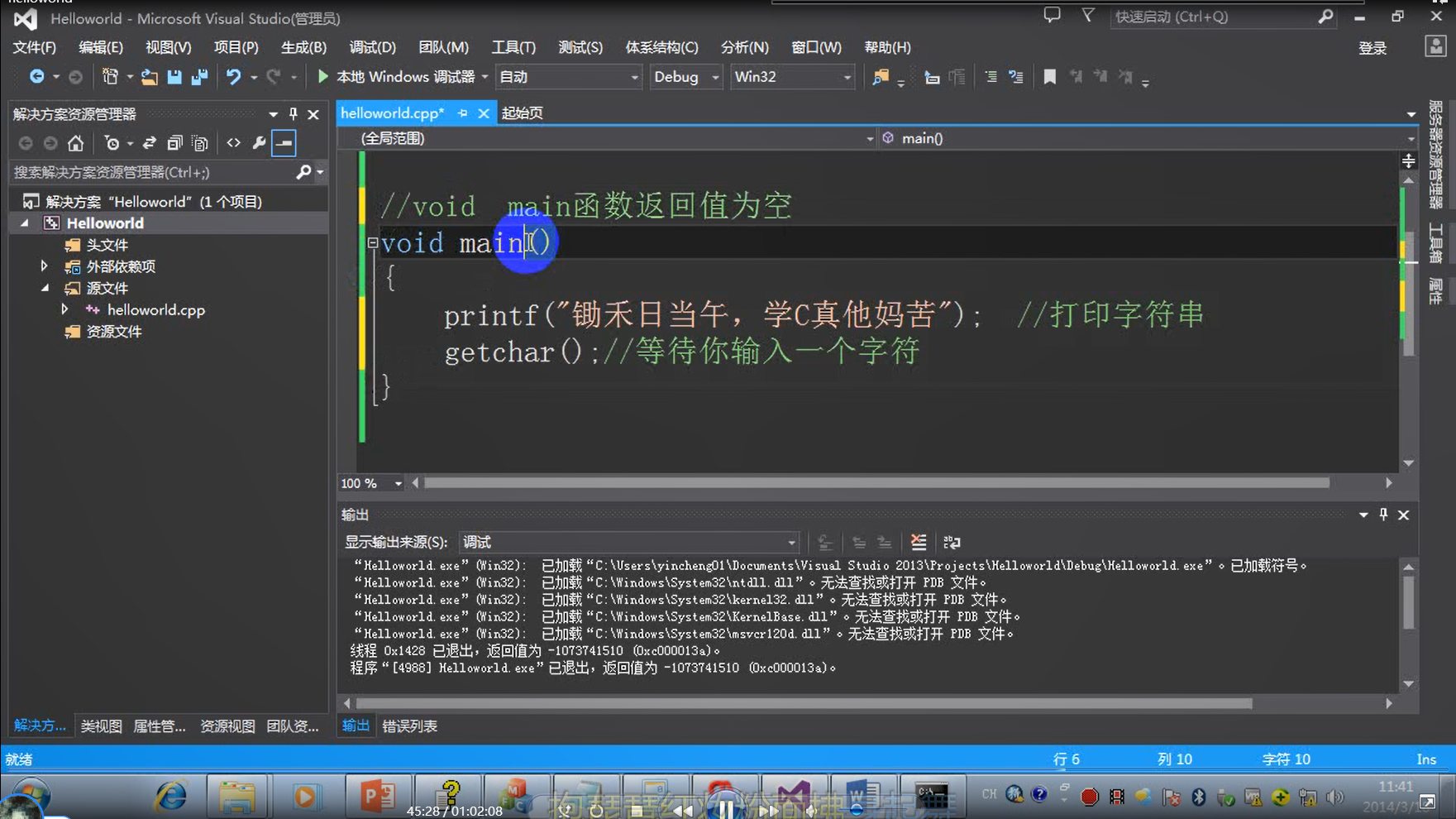Comment out the selected lines
Screen dimensions: 1456x819
pos(991,77)
